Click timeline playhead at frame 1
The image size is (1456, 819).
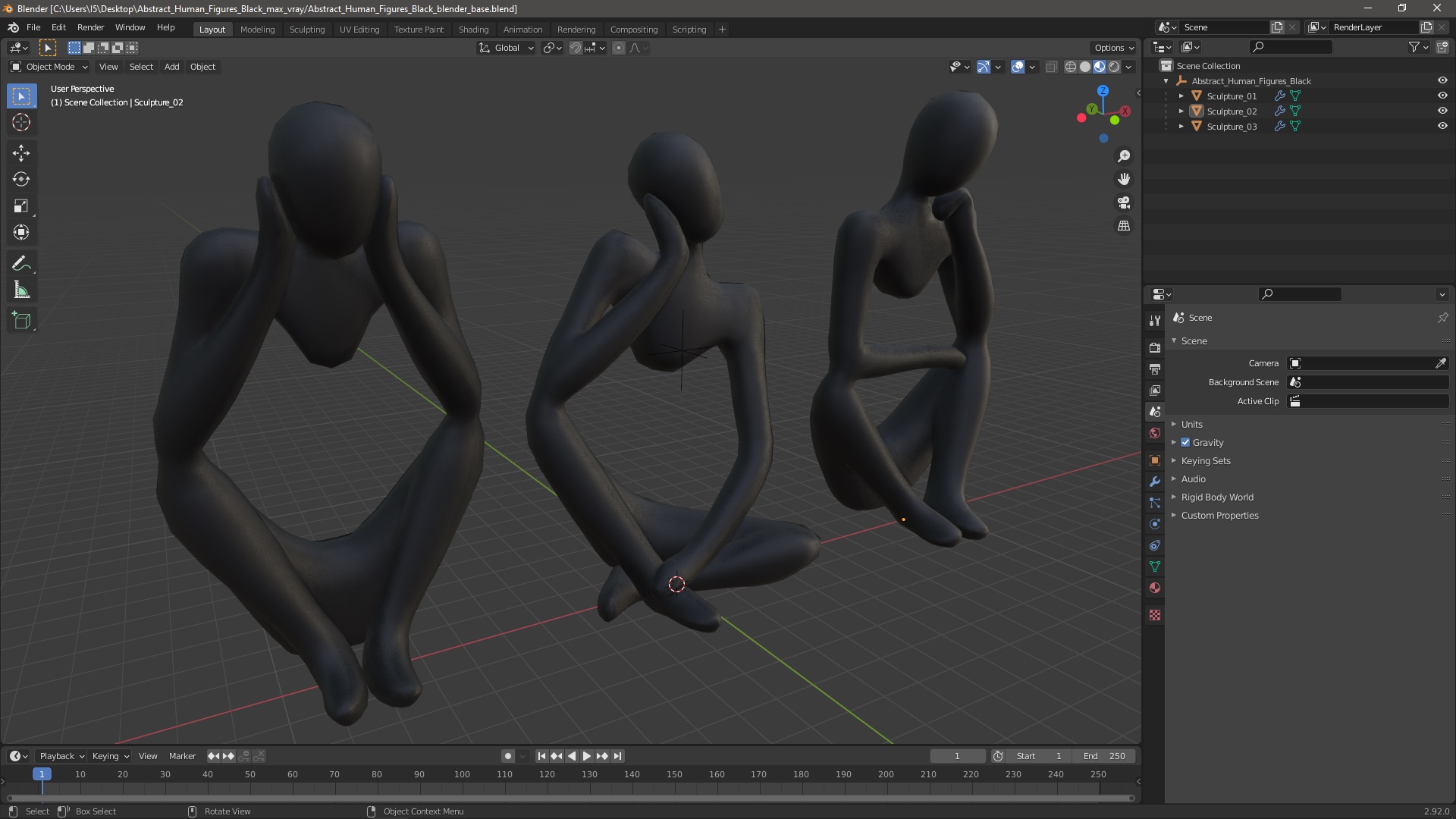point(42,774)
